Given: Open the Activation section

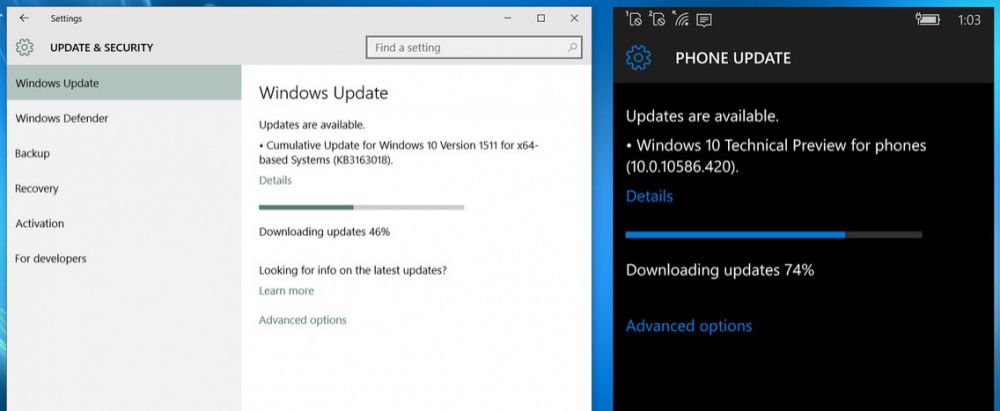Looking at the screenshot, I should coord(124,223).
